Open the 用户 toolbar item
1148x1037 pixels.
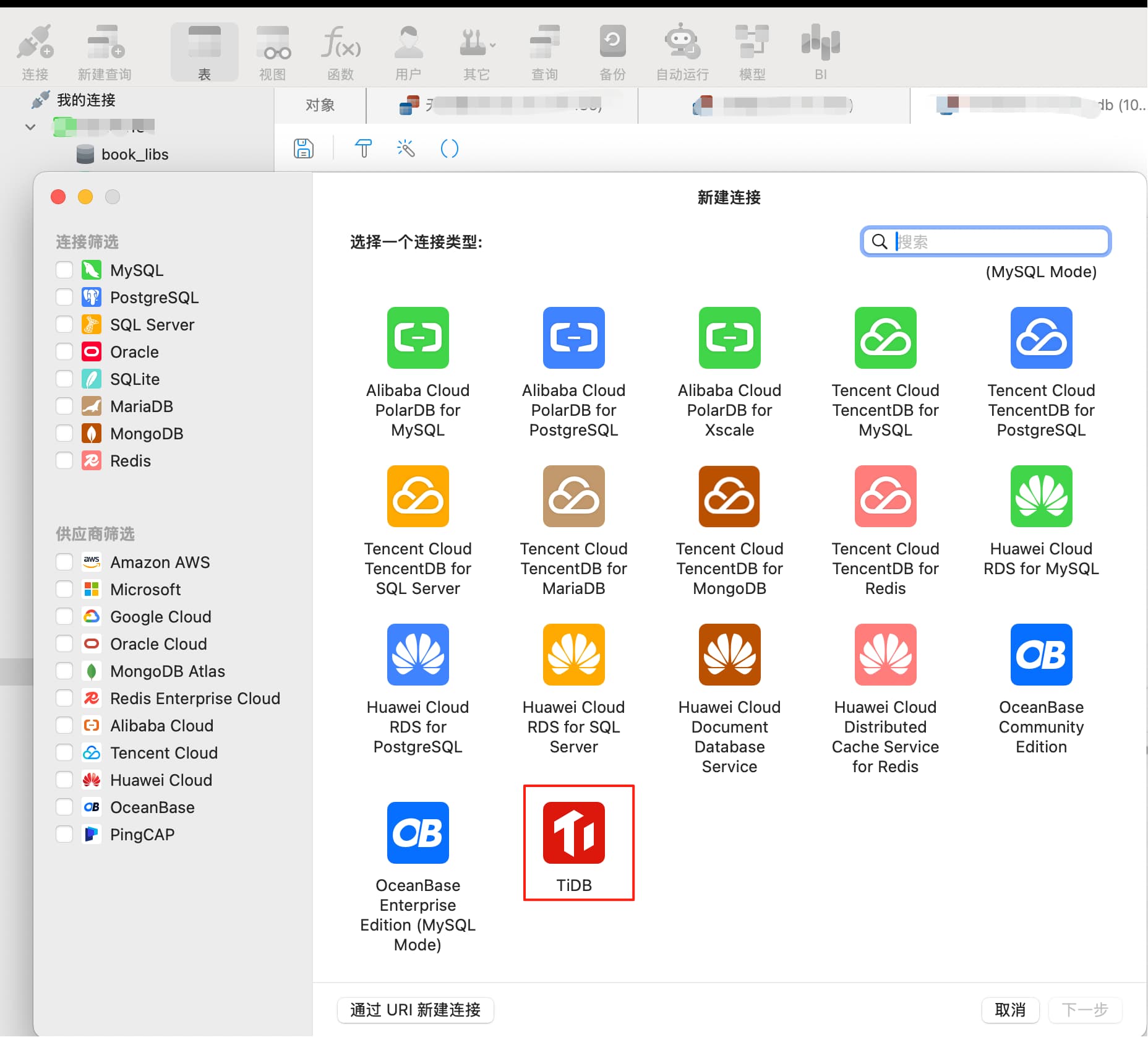(x=408, y=53)
